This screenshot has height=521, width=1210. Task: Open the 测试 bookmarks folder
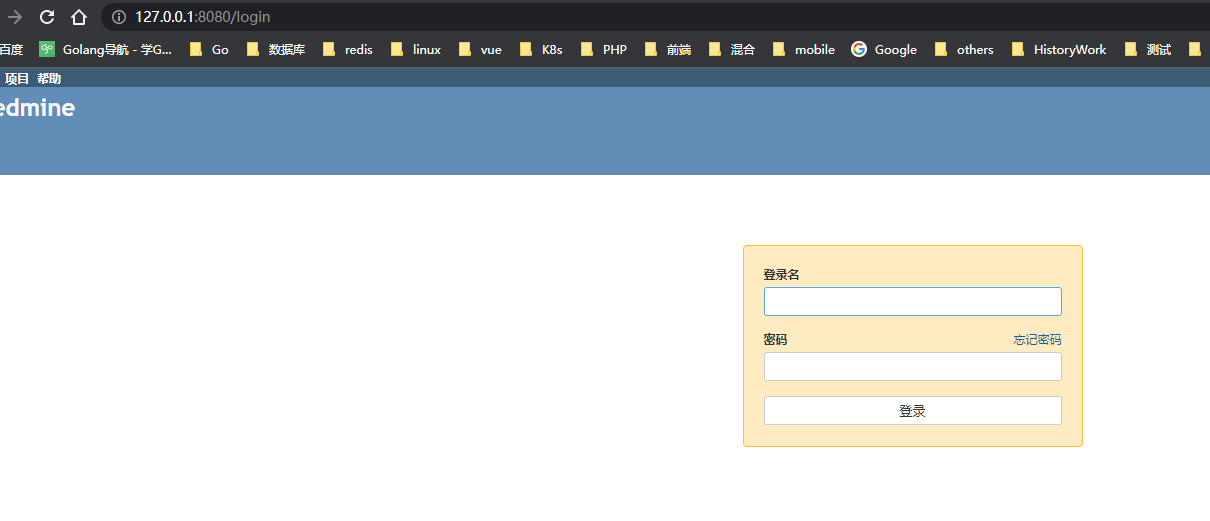click(x=1147, y=49)
